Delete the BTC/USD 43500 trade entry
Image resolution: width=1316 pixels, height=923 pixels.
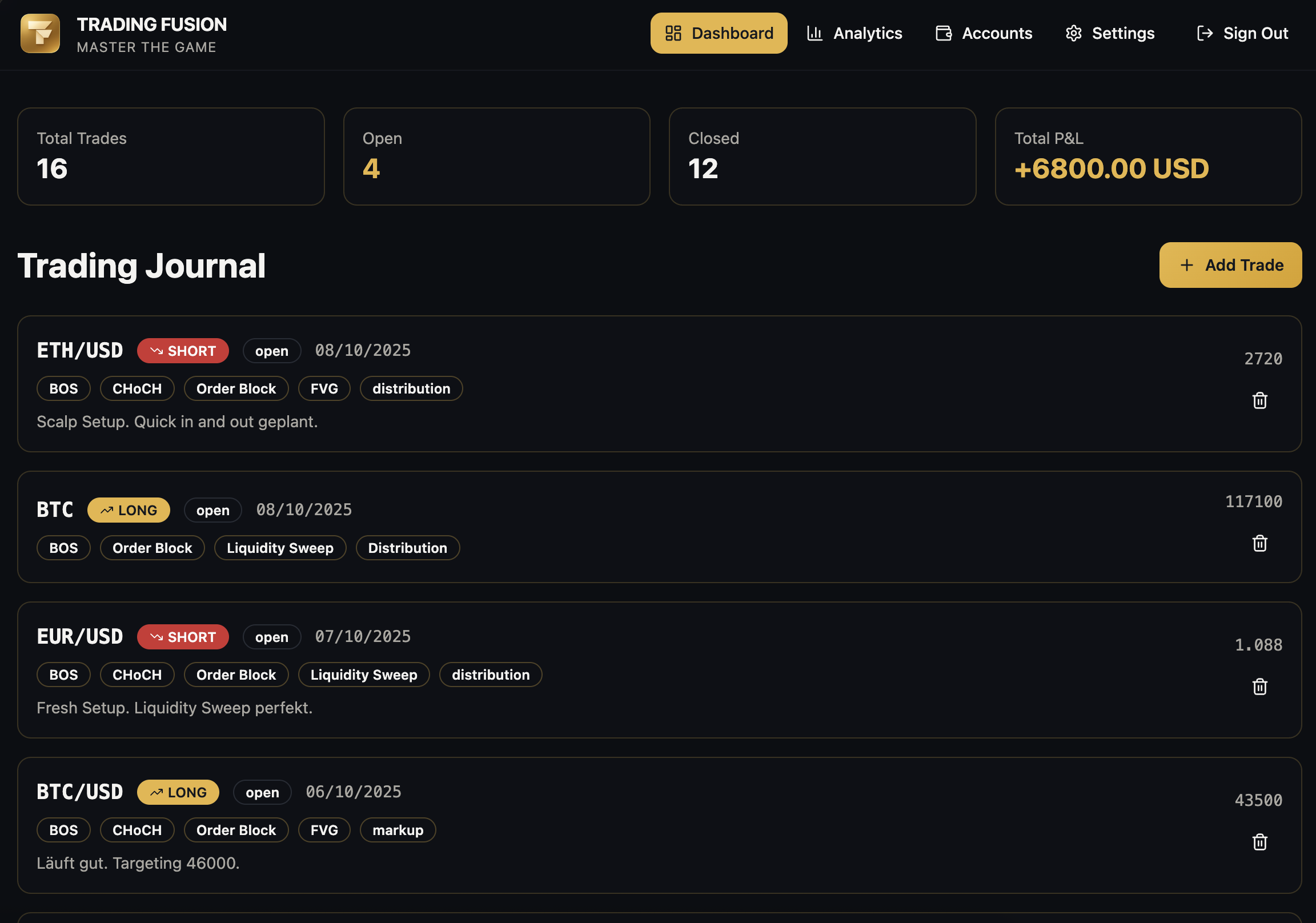1259,841
